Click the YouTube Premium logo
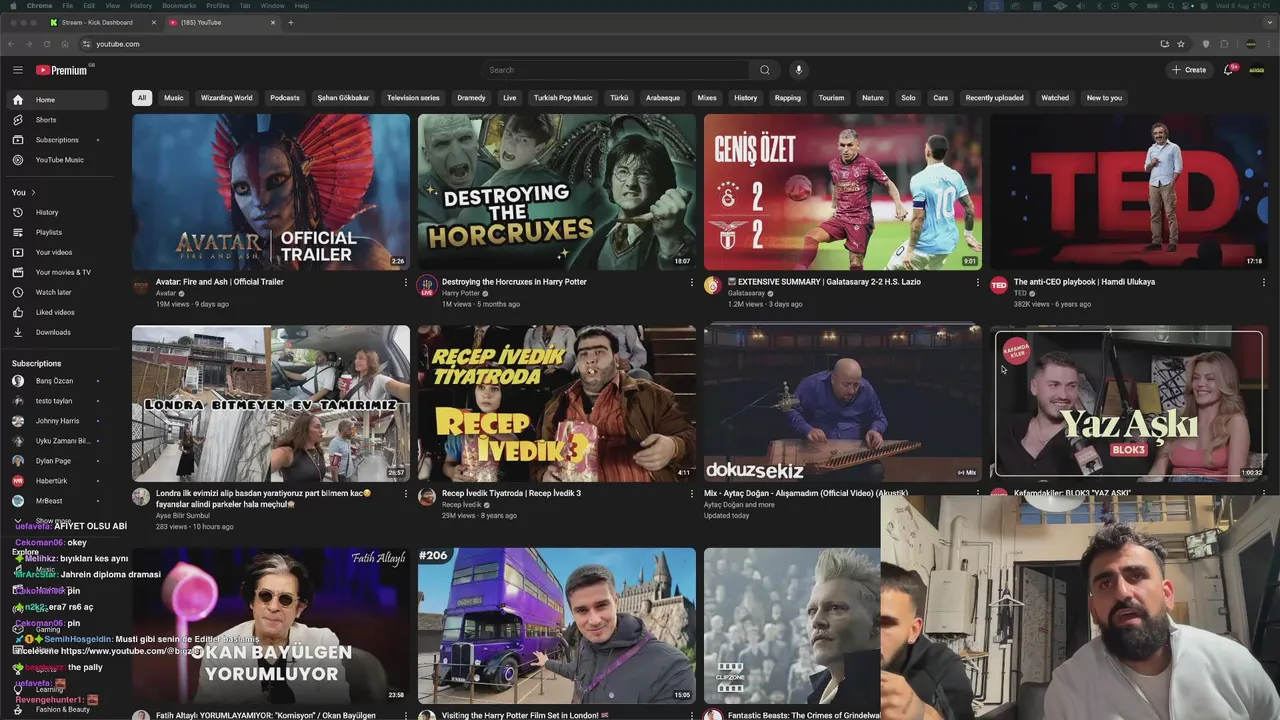Image resolution: width=1280 pixels, height=720 pixels. coord(63,70)
